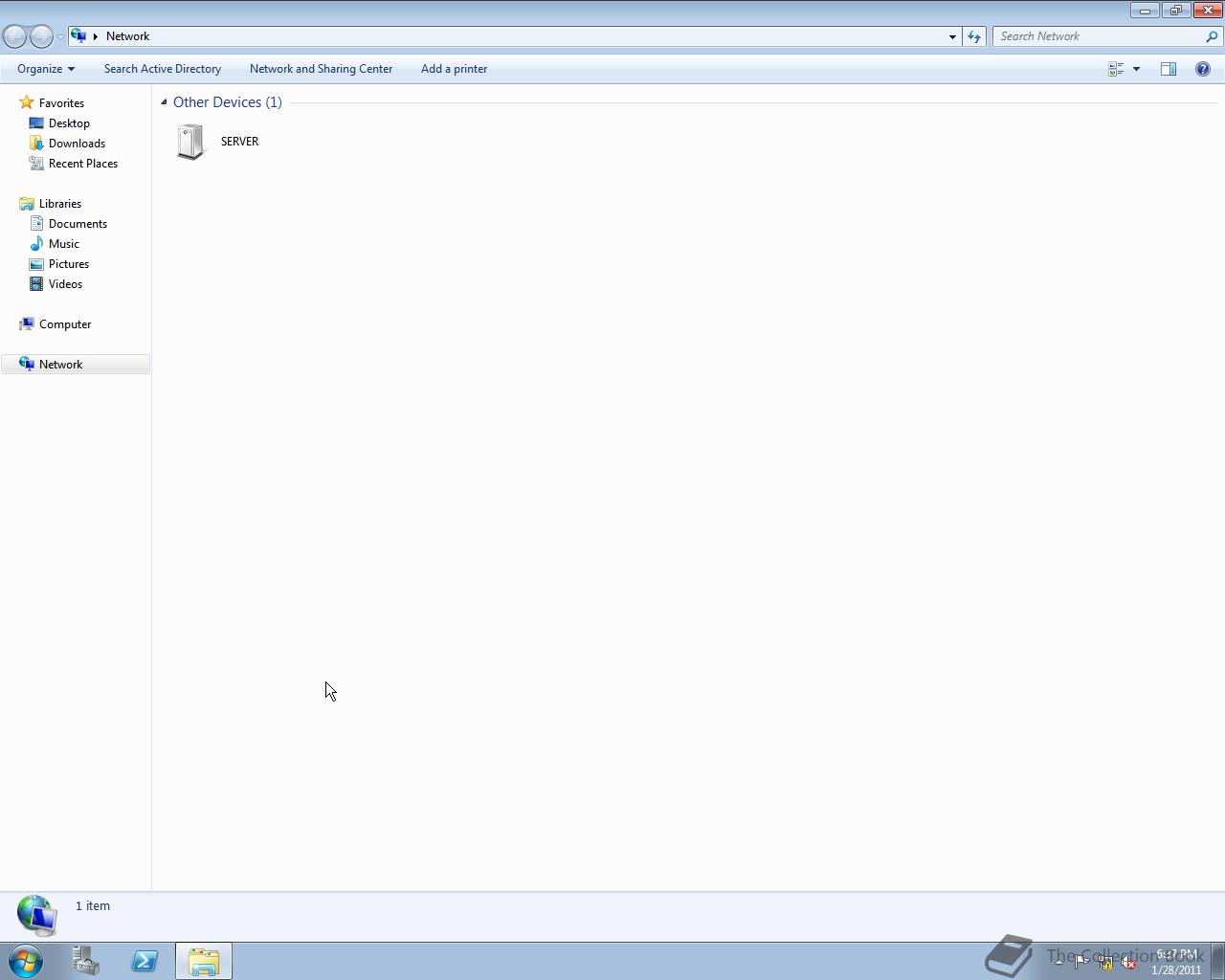Screen dimensions: 1225x980
Task: Click the network globe in details pane
Action: [36, 916]
